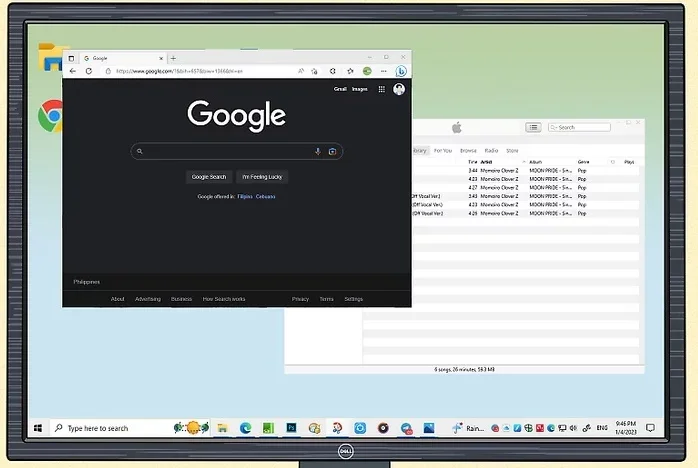Click into the Google search box
Viewport: 698px width, 468px height.
[x=237, y=151]
